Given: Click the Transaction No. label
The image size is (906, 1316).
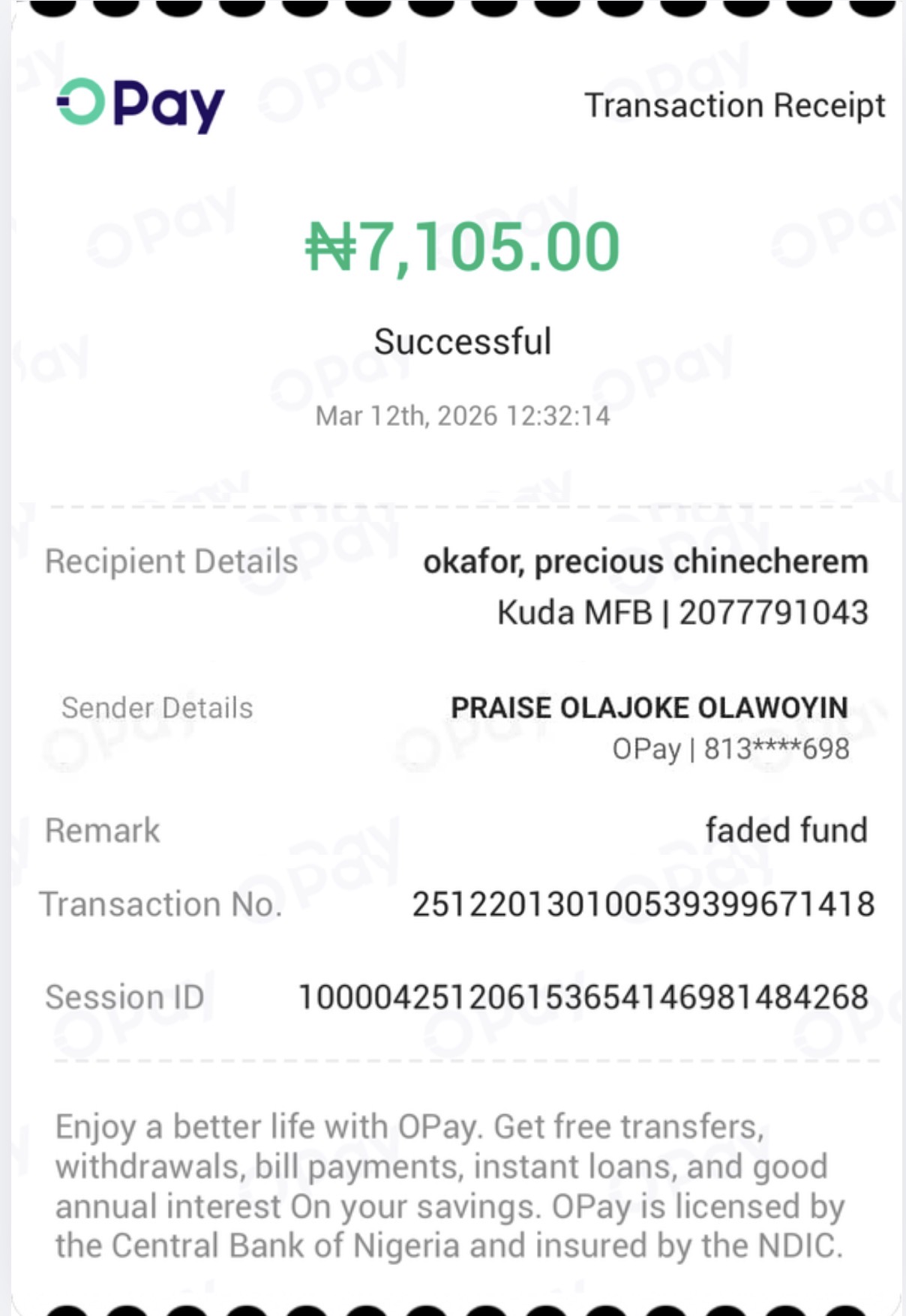Looking at the screenshot, I should coord(161,904).
